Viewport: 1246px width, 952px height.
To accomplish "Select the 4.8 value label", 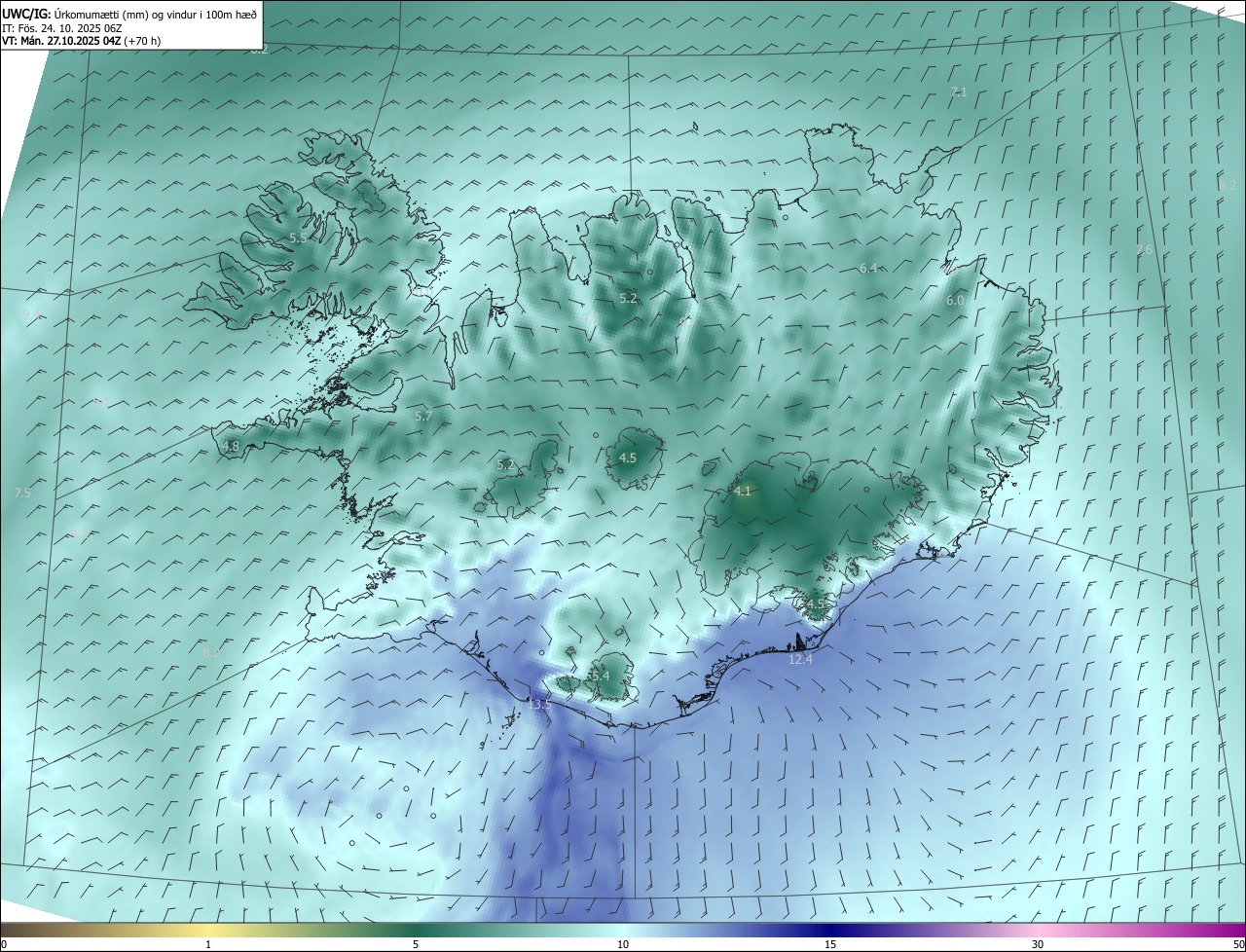I will click(231, 447).
